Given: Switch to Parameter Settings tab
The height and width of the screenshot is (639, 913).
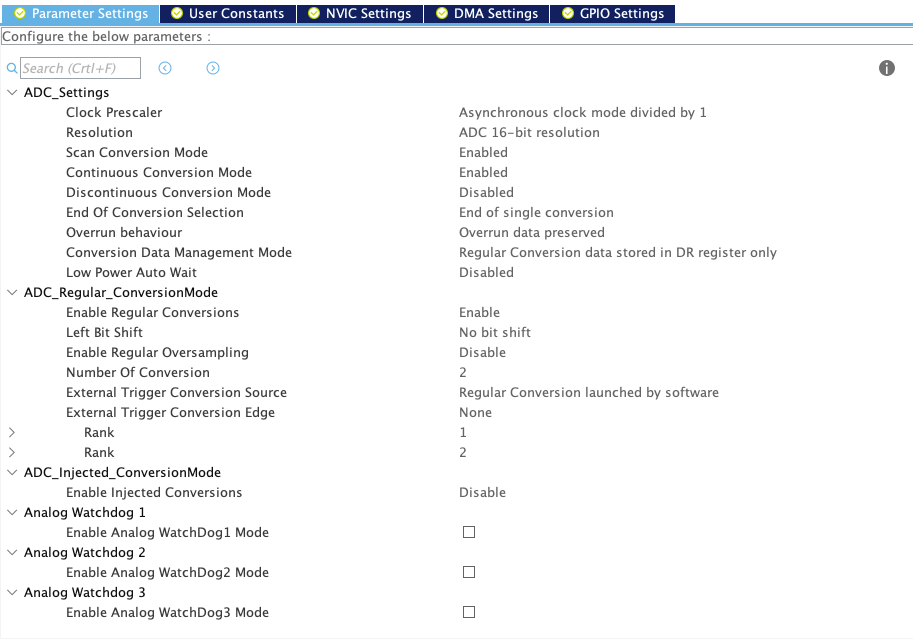Looking at the screenshot, I should [80, 13].
